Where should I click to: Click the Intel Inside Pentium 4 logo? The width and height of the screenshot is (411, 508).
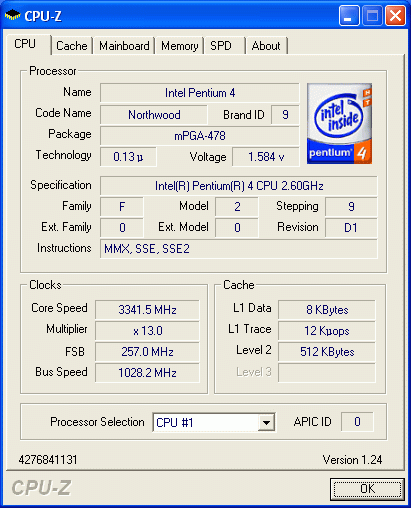339,123
